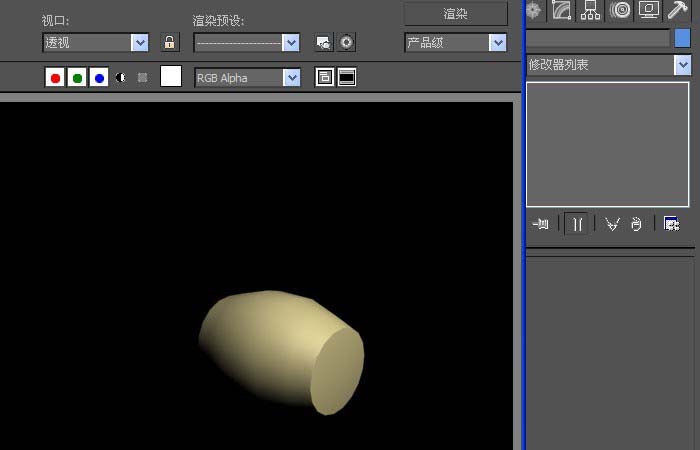Image resolution: width=700 pixels, height=450 pixels.
Task: Toggle the green channel display
Action: (77, 78)
